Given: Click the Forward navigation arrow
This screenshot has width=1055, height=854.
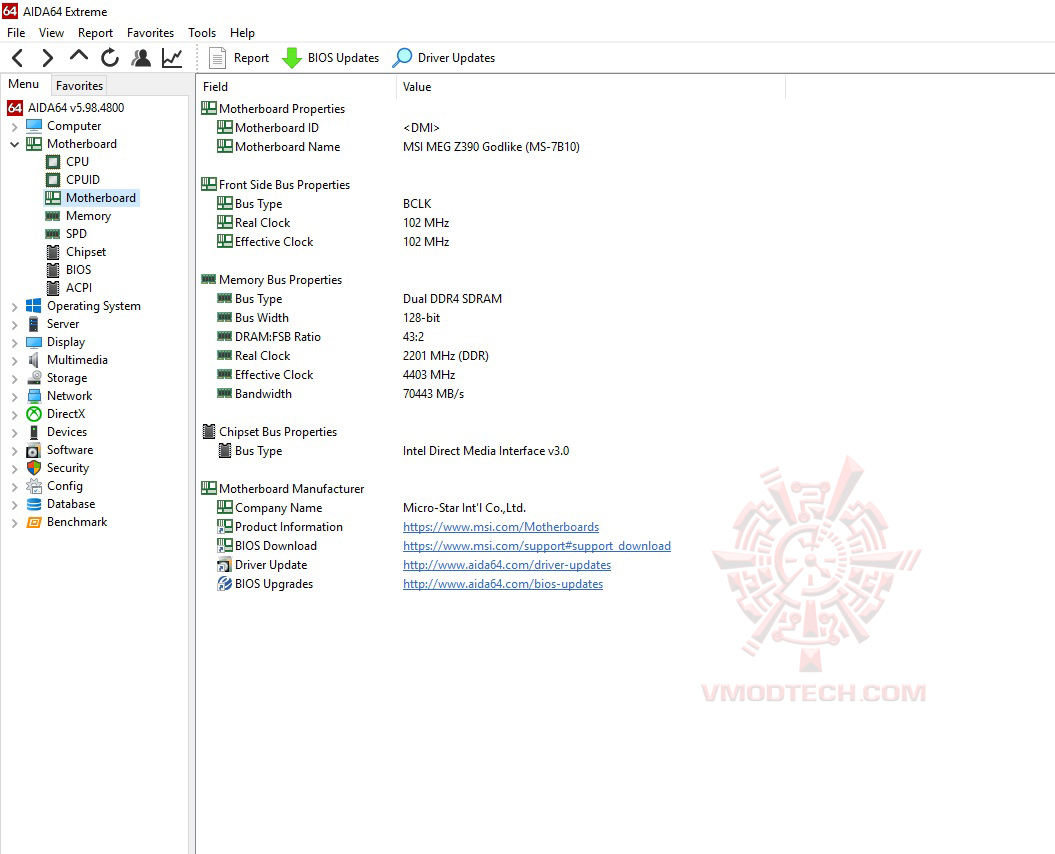Looking at the screenshot, I should [x=47, y=58].
